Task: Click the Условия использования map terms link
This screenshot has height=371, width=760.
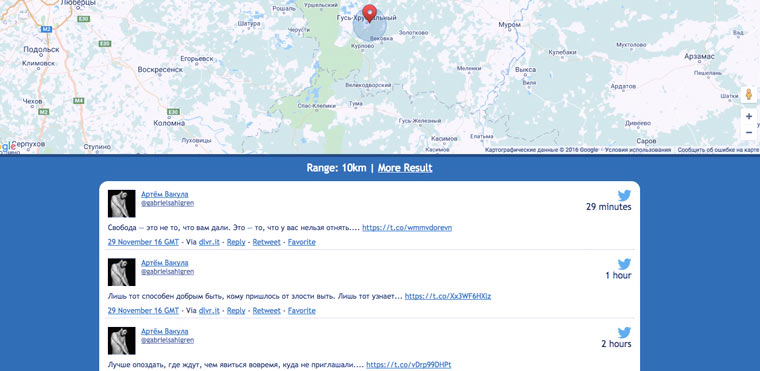Action: pos(638,150)
